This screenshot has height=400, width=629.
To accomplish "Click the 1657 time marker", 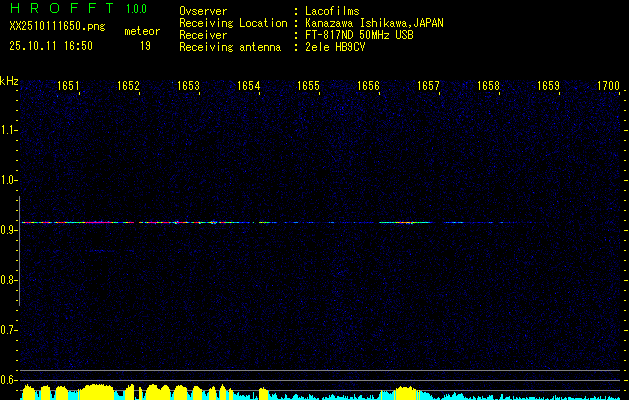I will (x=428, y=87).
